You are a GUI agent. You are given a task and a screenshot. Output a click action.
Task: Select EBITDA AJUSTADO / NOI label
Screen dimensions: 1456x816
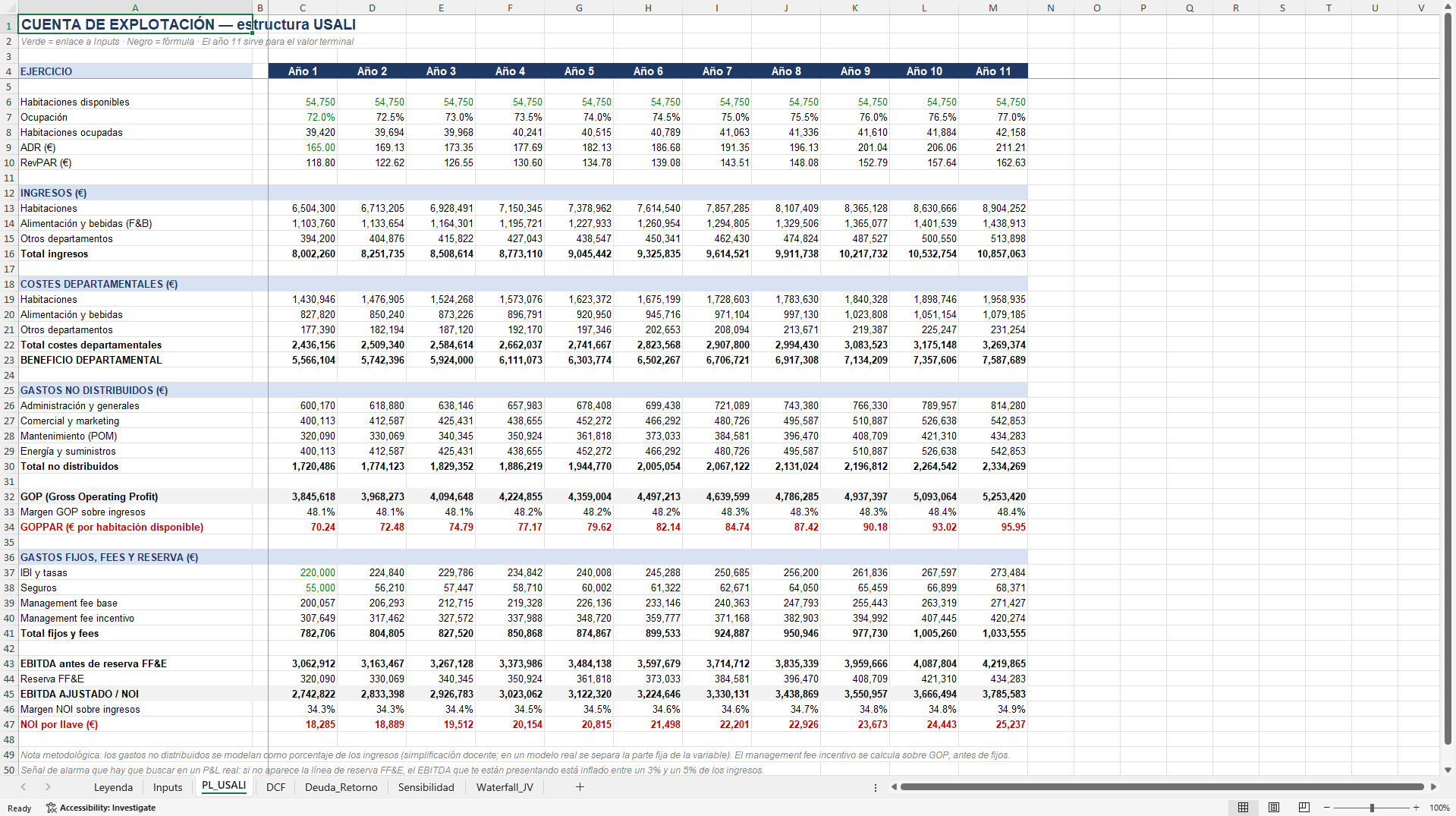coord(136,694)
